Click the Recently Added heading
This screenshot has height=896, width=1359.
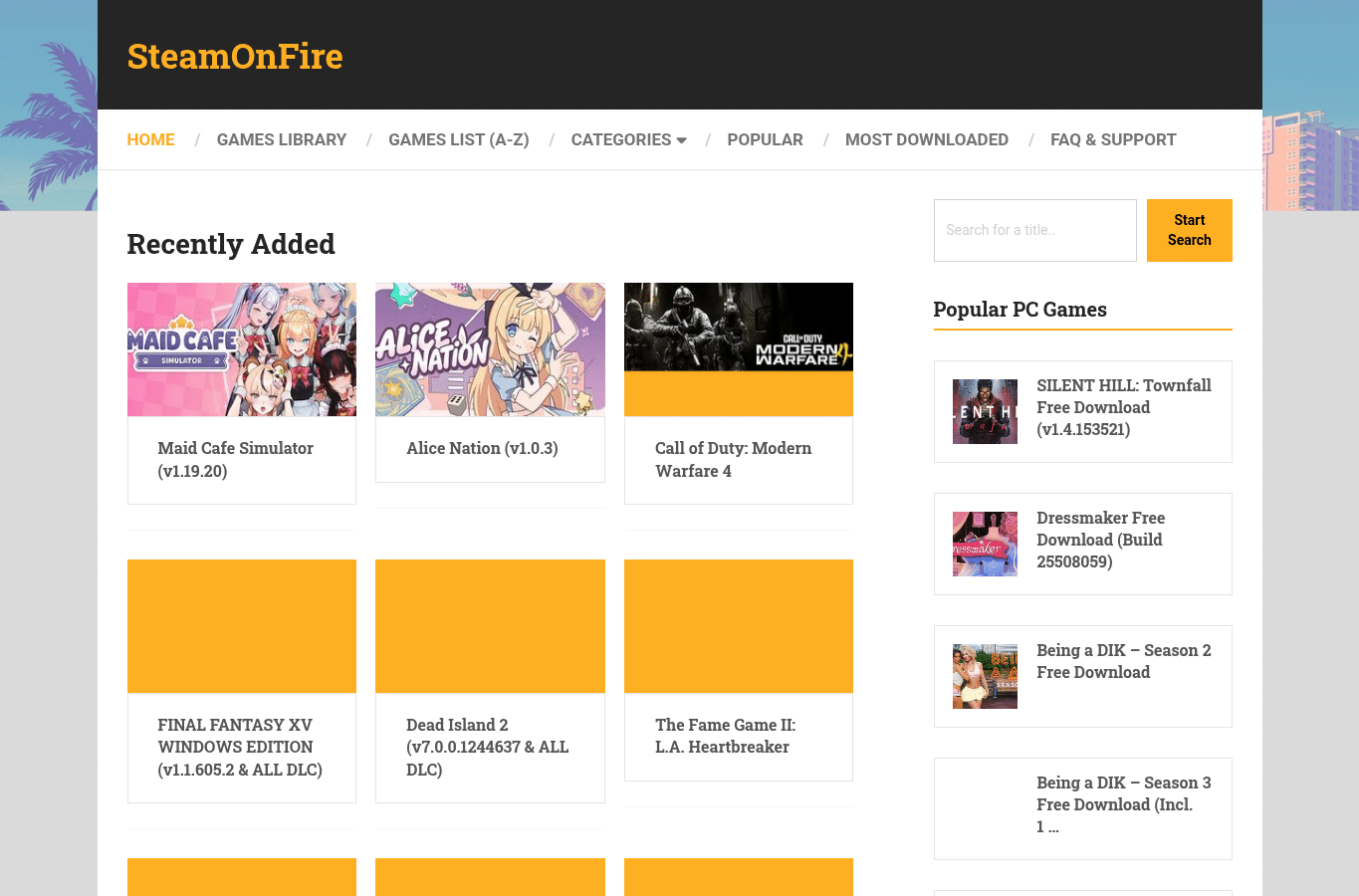coord(231,244)
